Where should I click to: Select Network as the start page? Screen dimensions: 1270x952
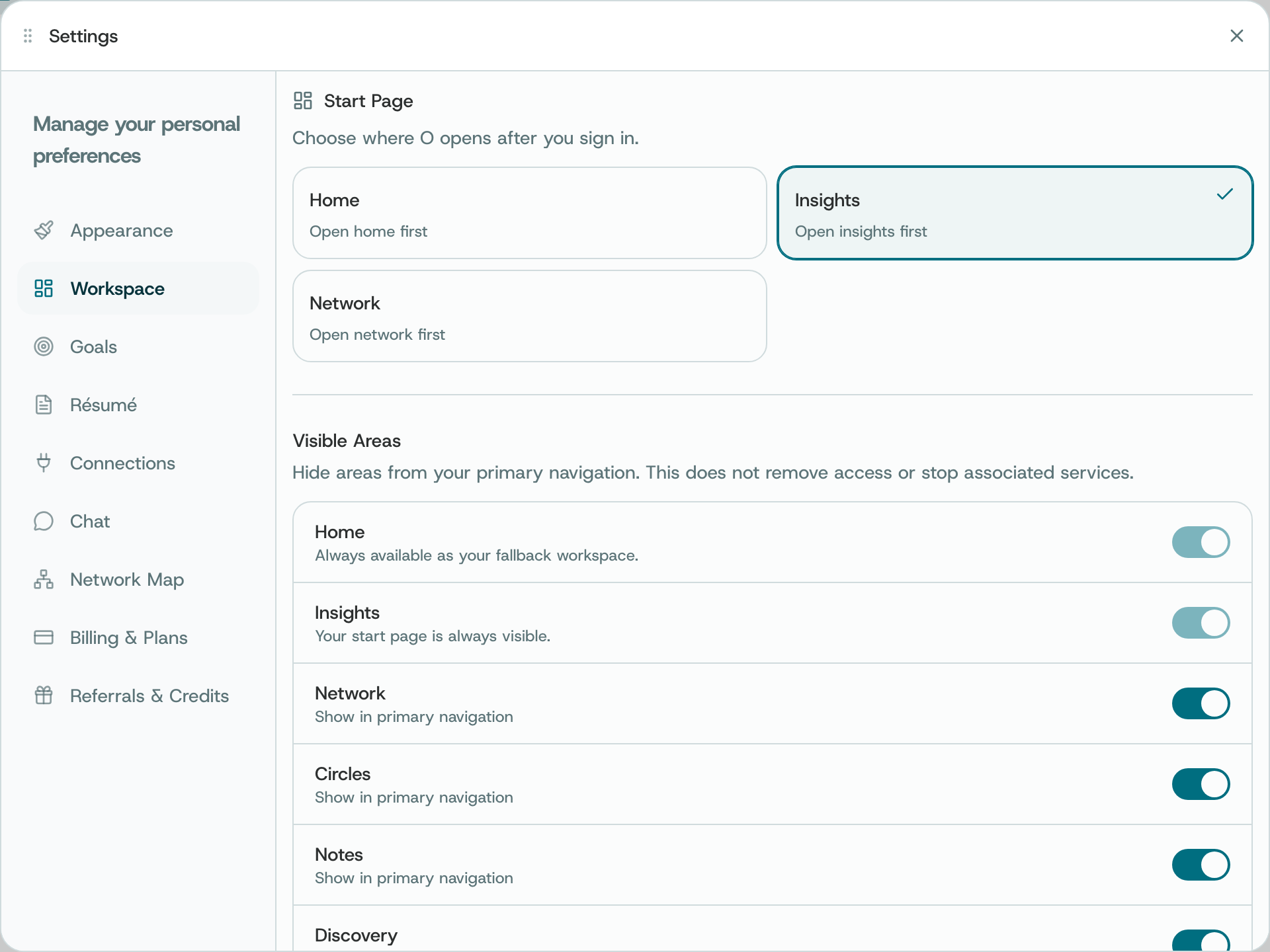click(x=529, y=316)
